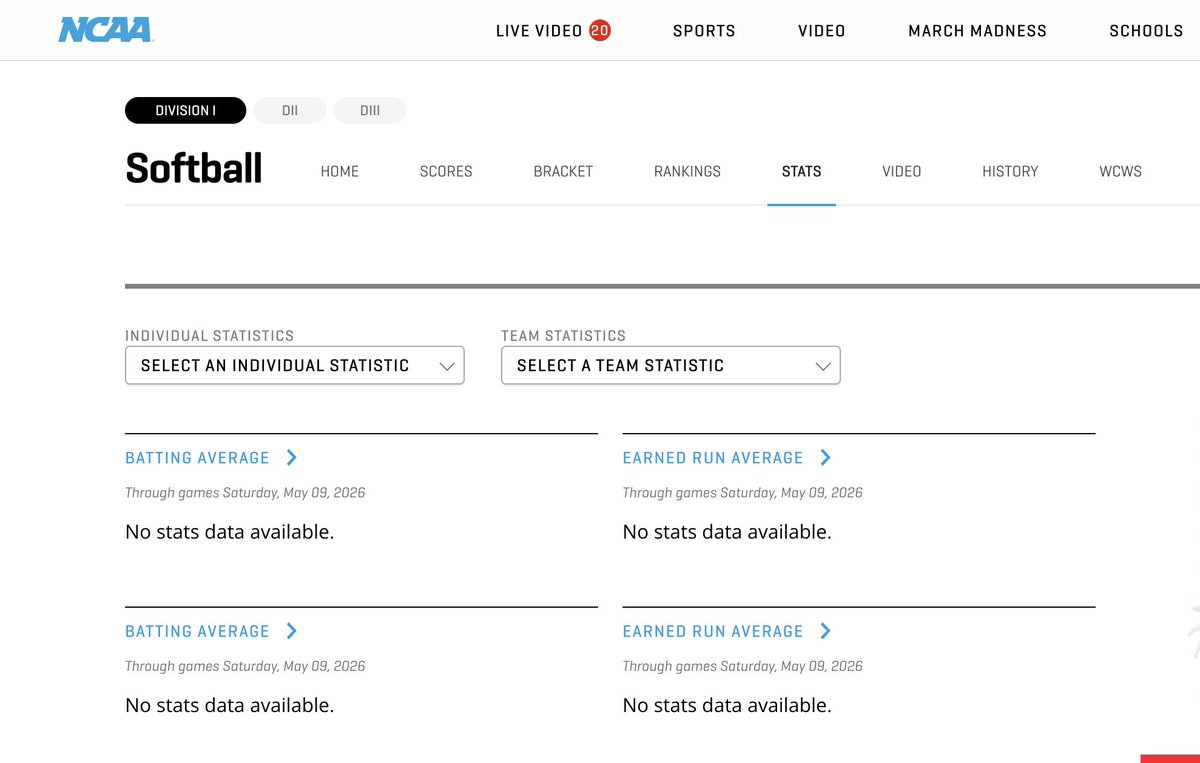Click the date under upper Batting Average
This screenshot has width=1200, height=763.
(245, 493)
